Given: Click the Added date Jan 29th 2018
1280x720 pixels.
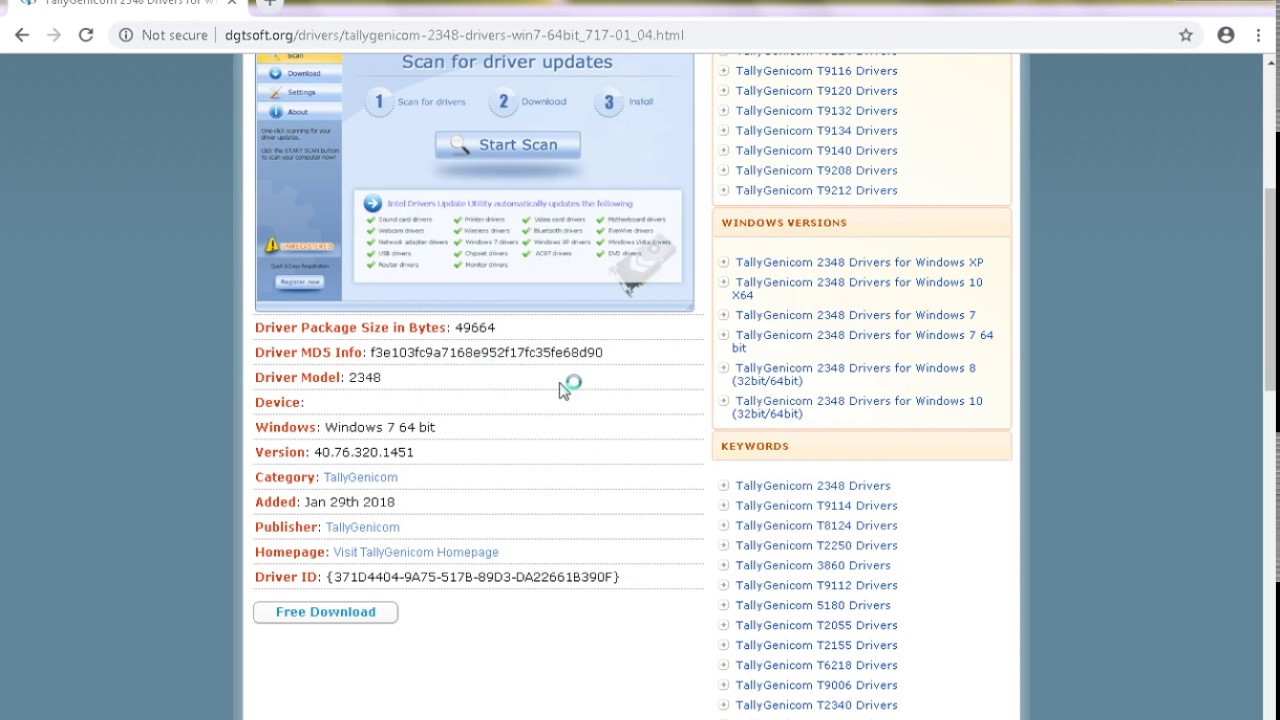Looking at the screenshot, I should click(x=350, y=503).
